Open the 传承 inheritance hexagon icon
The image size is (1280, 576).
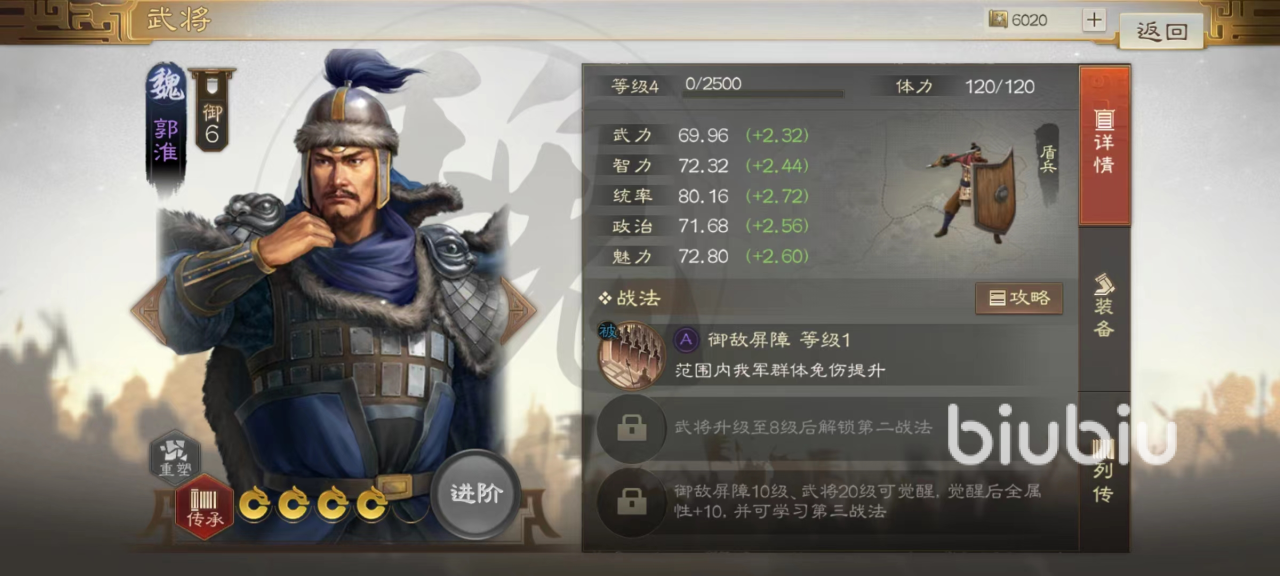tap(204, 507)
